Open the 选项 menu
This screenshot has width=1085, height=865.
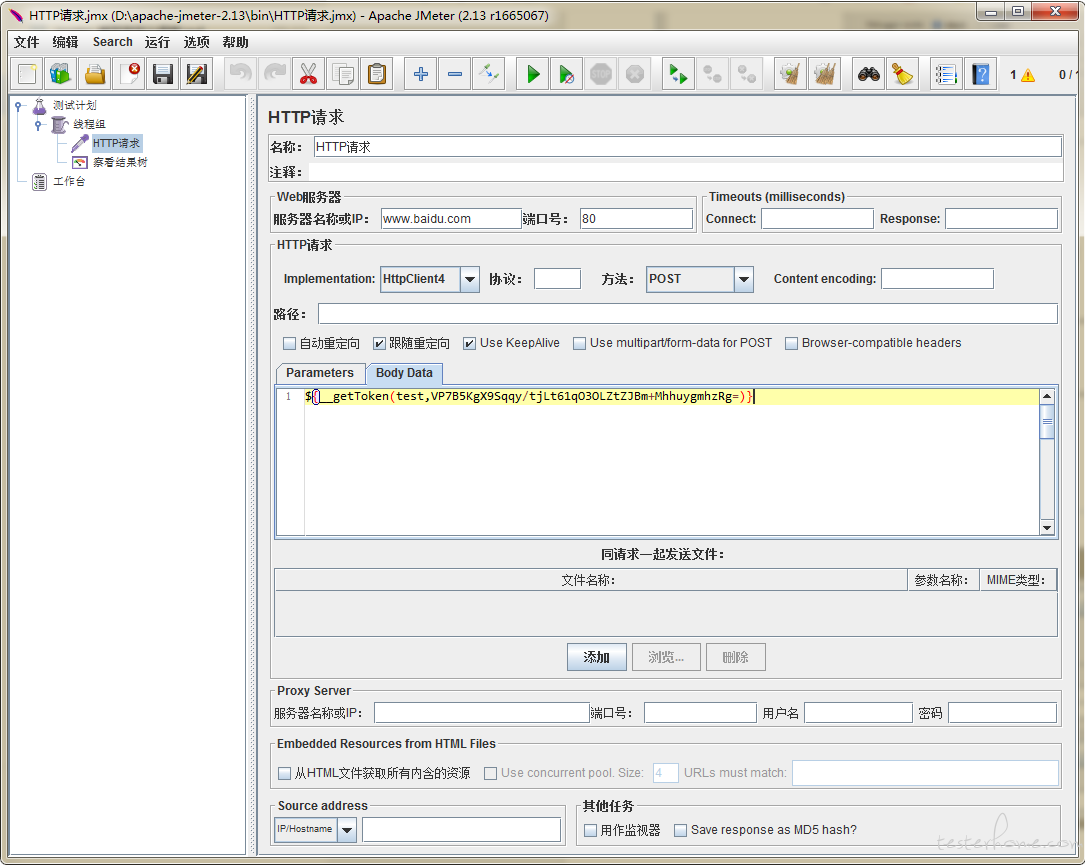(x=196, y=42)
